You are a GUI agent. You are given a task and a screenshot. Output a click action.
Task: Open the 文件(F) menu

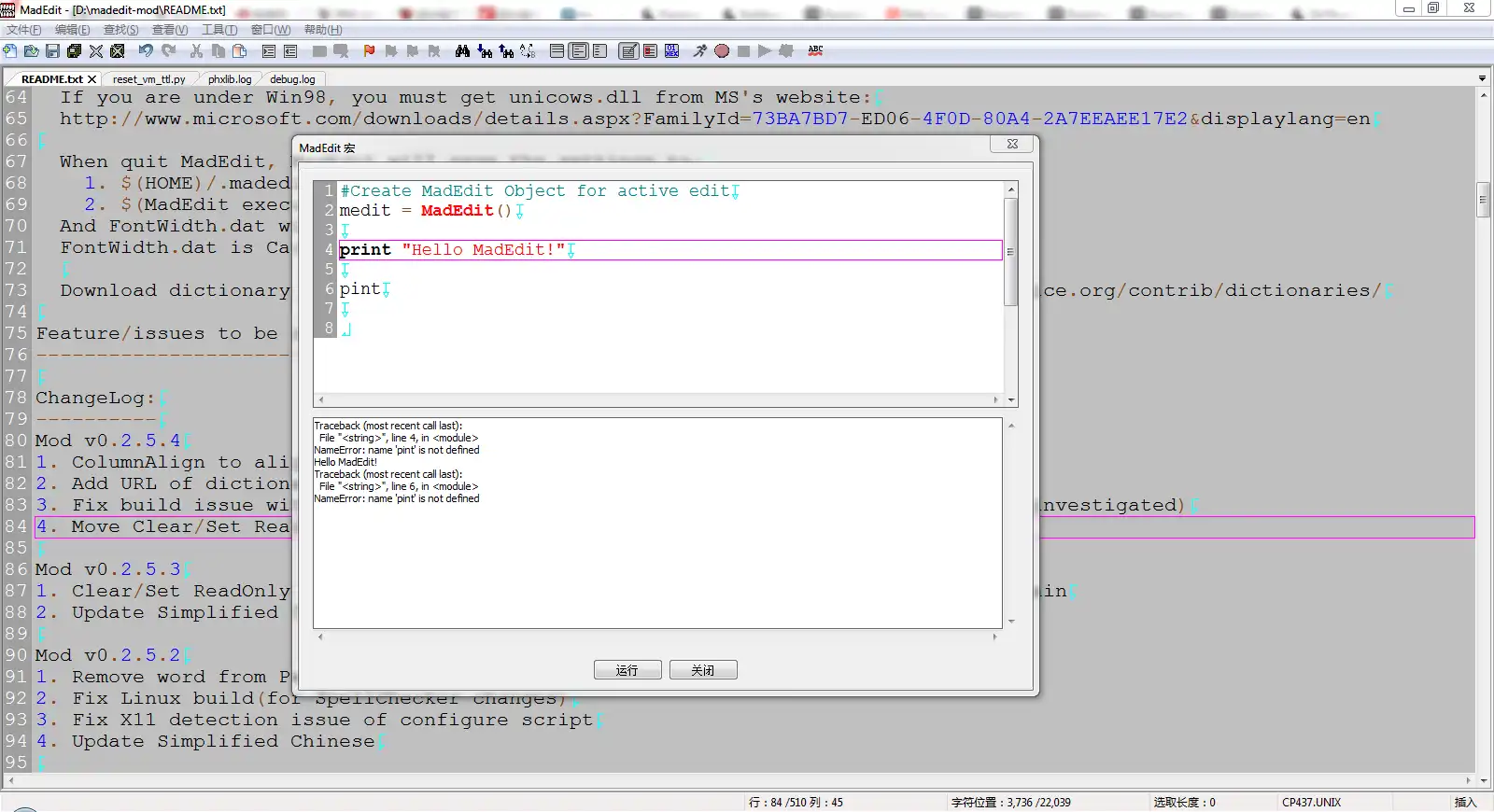coord(23,30)
